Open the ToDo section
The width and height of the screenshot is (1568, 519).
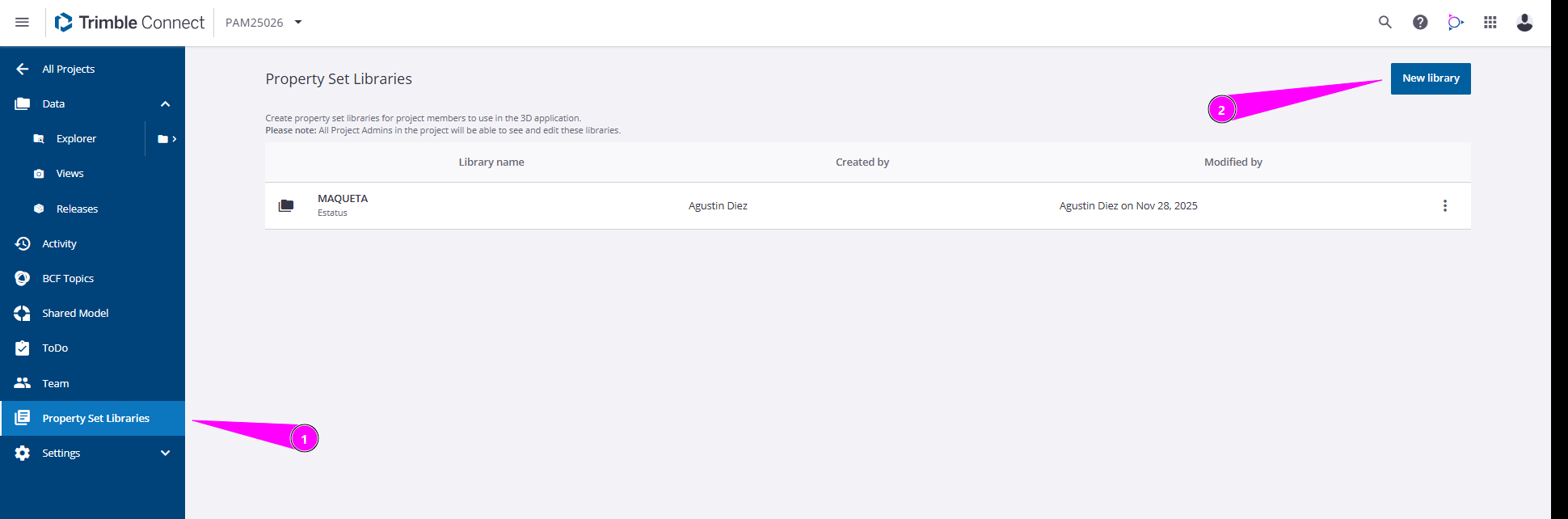(x=55, y=348)
